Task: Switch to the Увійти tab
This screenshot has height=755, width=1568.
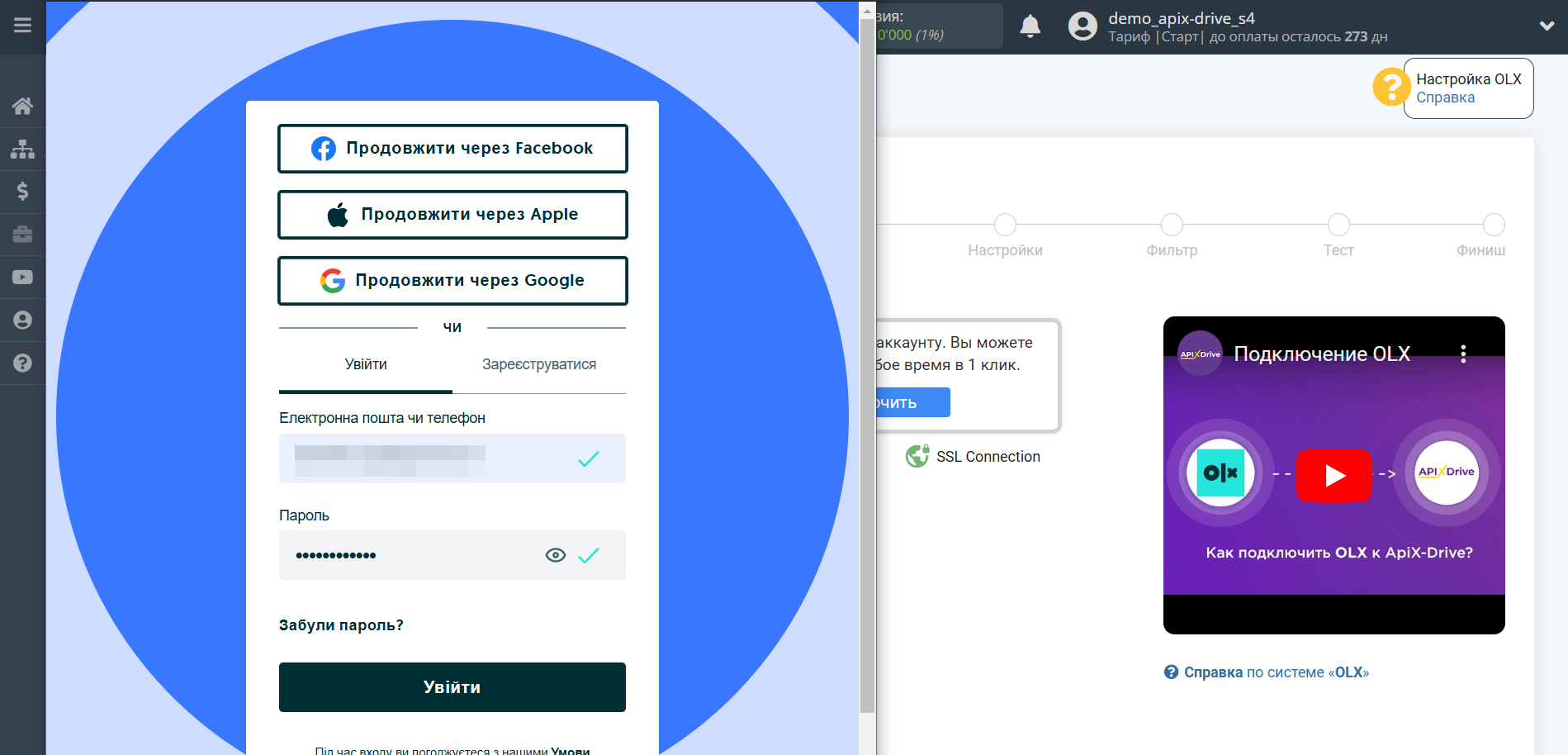Action: [366, 364]
